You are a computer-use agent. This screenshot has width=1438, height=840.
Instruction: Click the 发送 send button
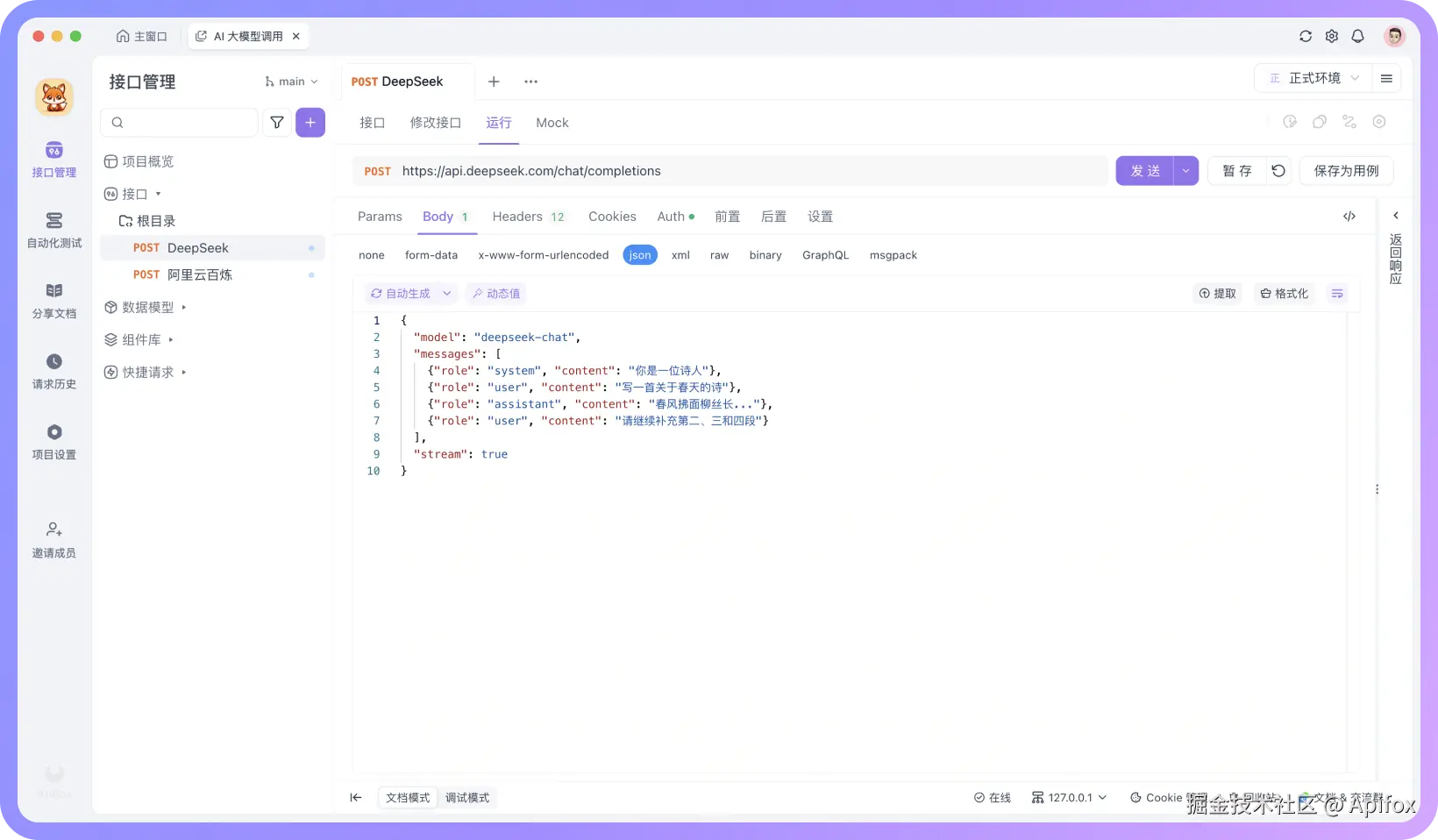pyautogui.click(x=1145, y=171)
